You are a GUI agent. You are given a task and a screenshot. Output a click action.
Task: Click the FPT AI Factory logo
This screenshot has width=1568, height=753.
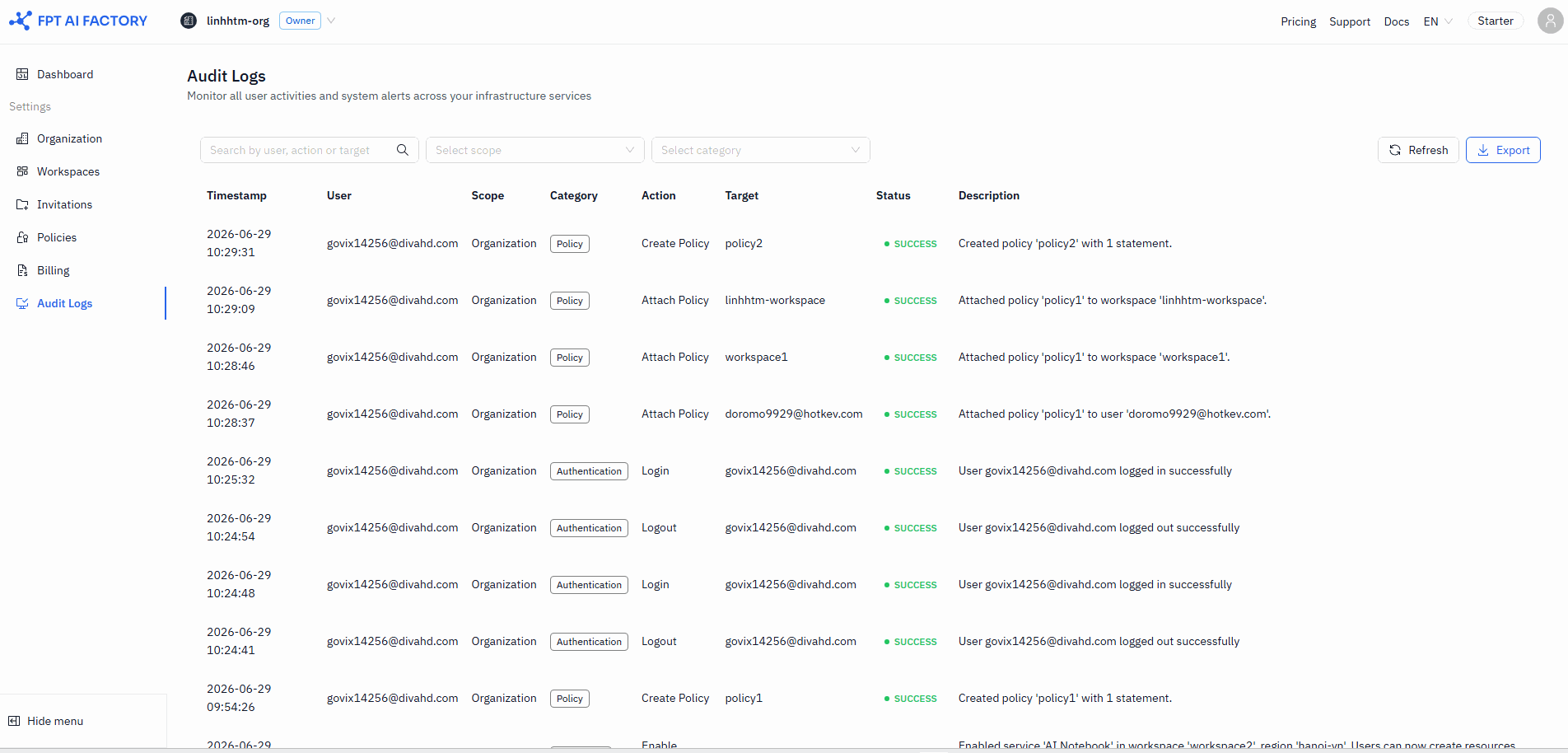pyautogui.click(x=78, y=21)
